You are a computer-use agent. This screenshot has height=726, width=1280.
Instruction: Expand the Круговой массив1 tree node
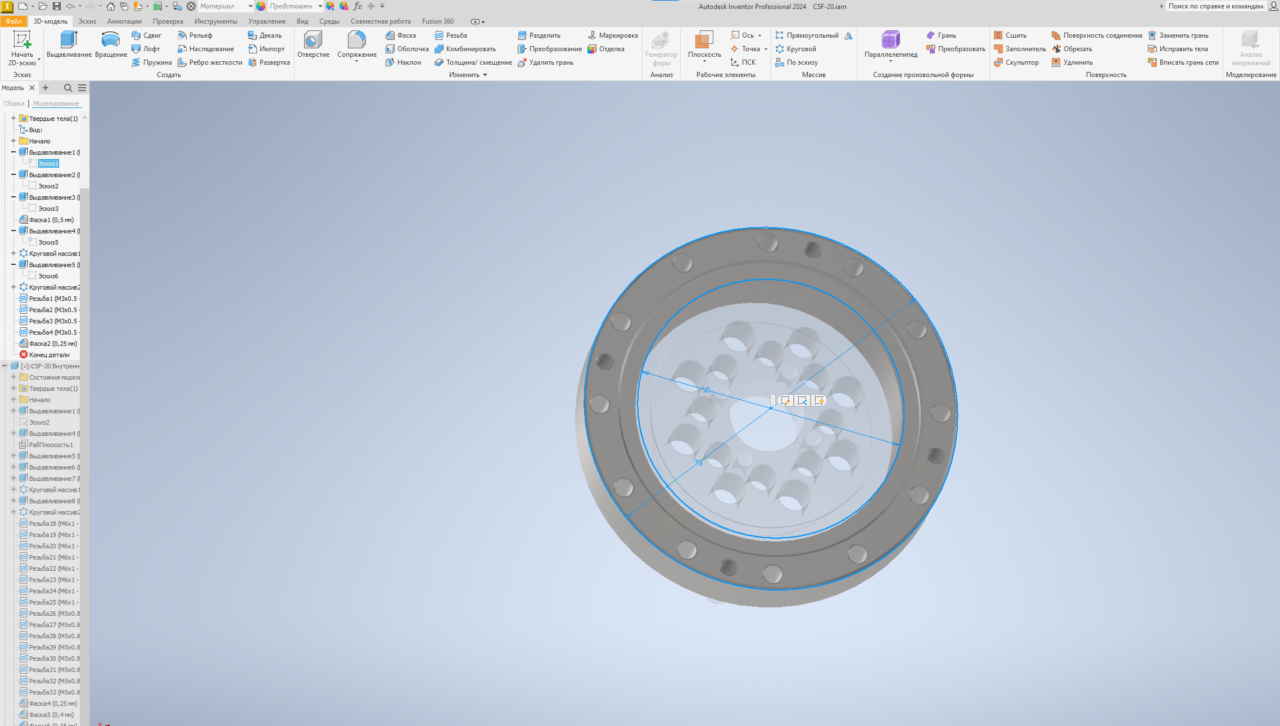(x=13, y=253)
